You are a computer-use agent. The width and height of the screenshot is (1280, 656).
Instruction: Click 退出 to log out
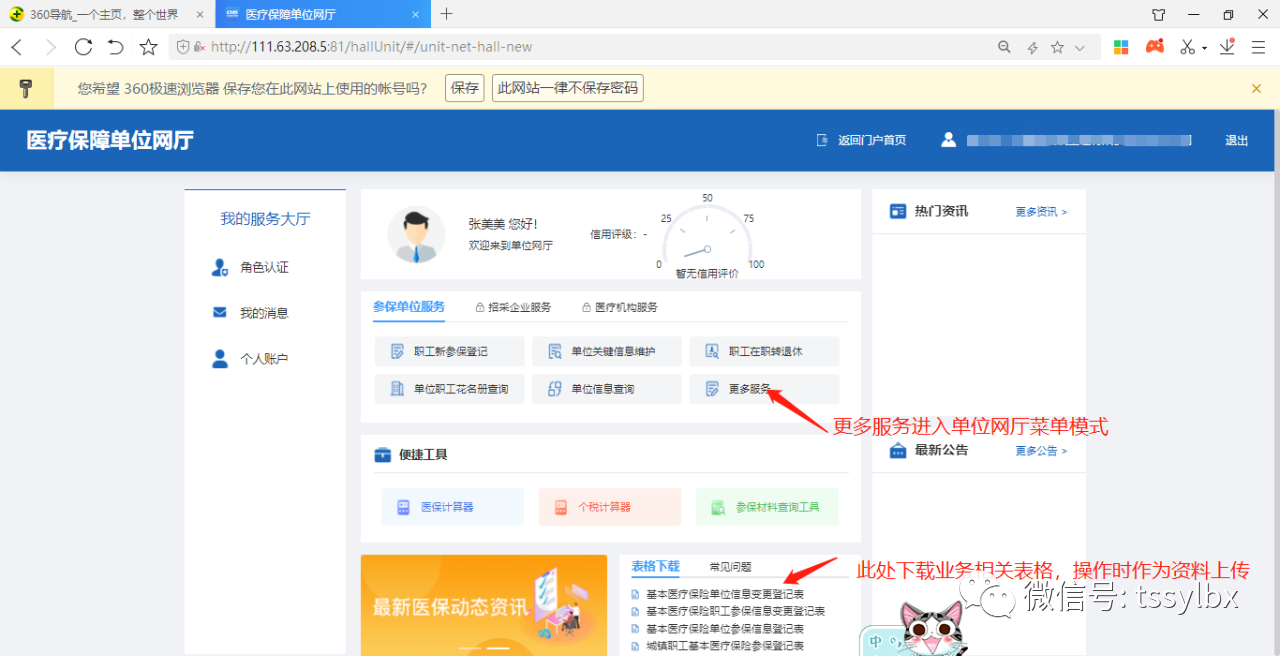[1237, 141]
